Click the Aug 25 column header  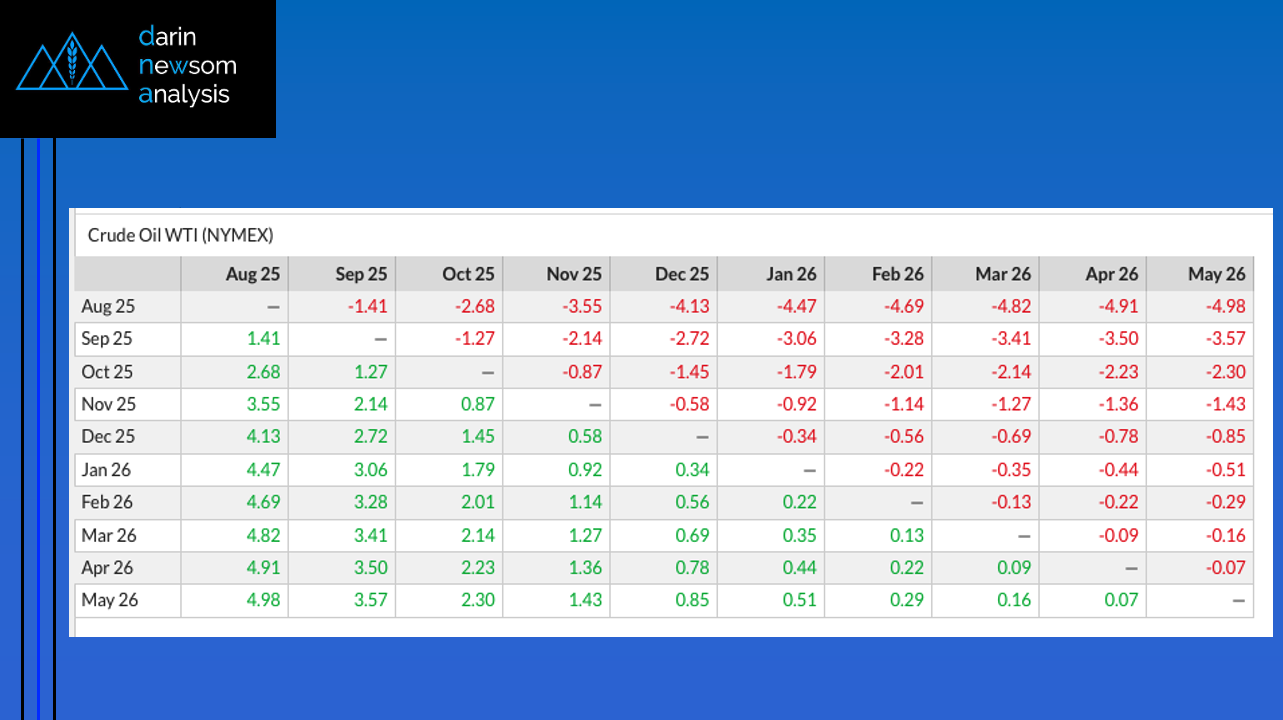(x=253, y=274)
